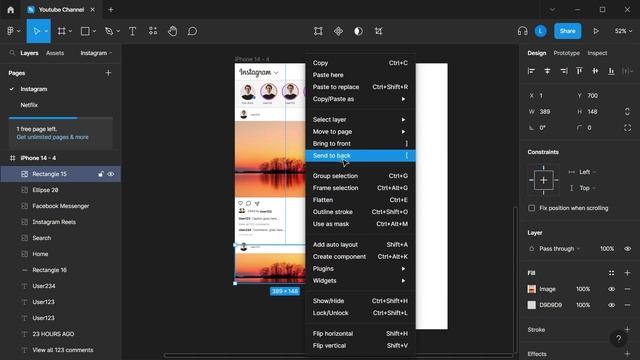The height and width of the screenshot is (360, 640).
Task: Open the zoom level 52% dropdown
Action: coord(623,31)
